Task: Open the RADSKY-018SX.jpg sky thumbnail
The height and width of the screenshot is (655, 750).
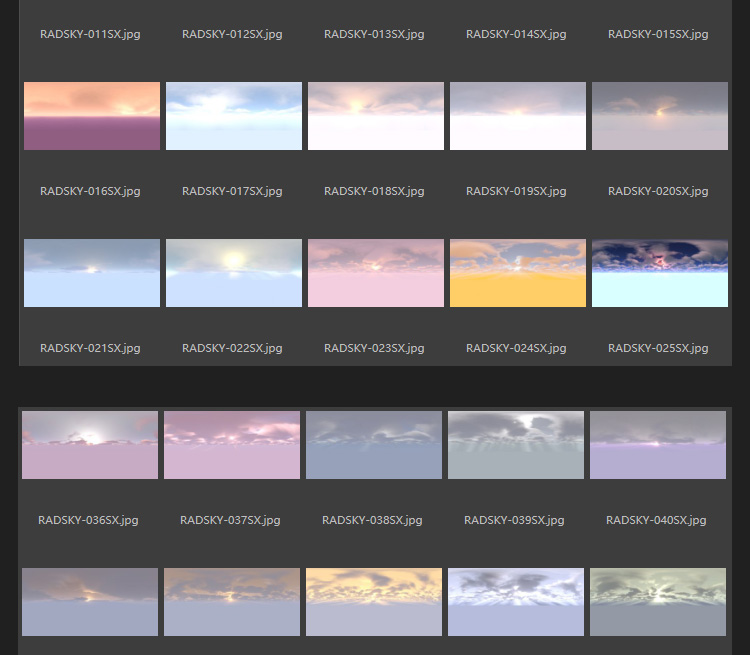Action: pos(376,116)
